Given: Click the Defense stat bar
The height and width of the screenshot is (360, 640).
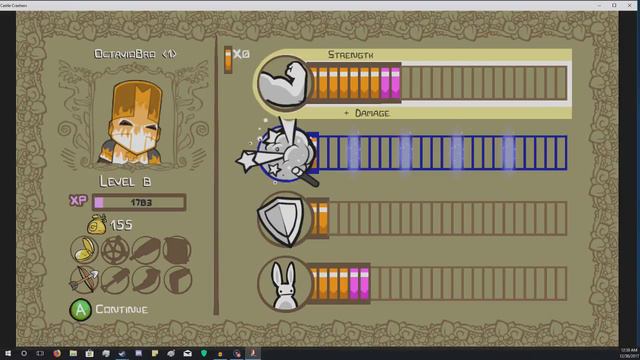Looking at the screenshot, I should click(438, 218).
